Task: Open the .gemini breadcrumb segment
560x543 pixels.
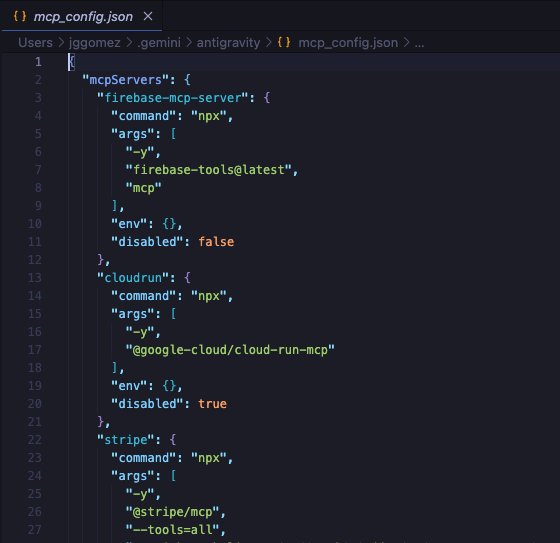Action: 159,43
